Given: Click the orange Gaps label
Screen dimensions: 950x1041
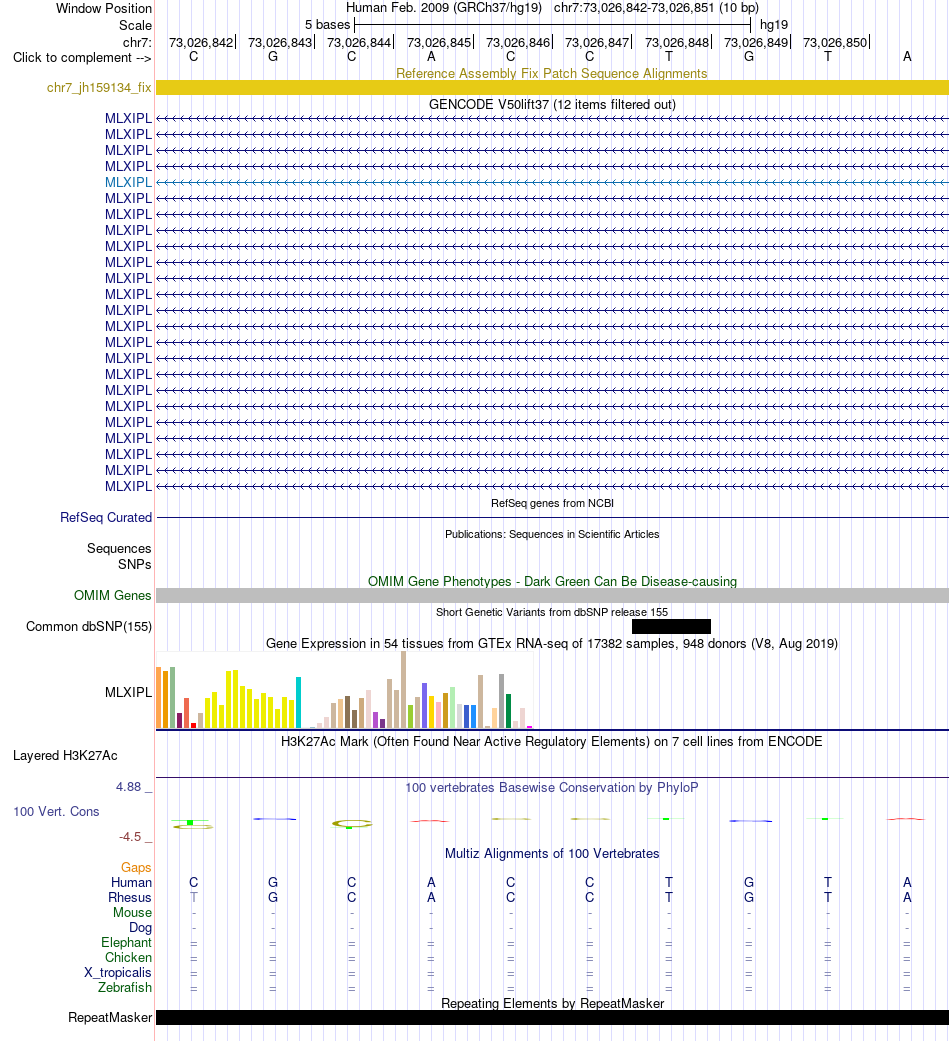Looking at the screenshot, I should tap(136, 868).
